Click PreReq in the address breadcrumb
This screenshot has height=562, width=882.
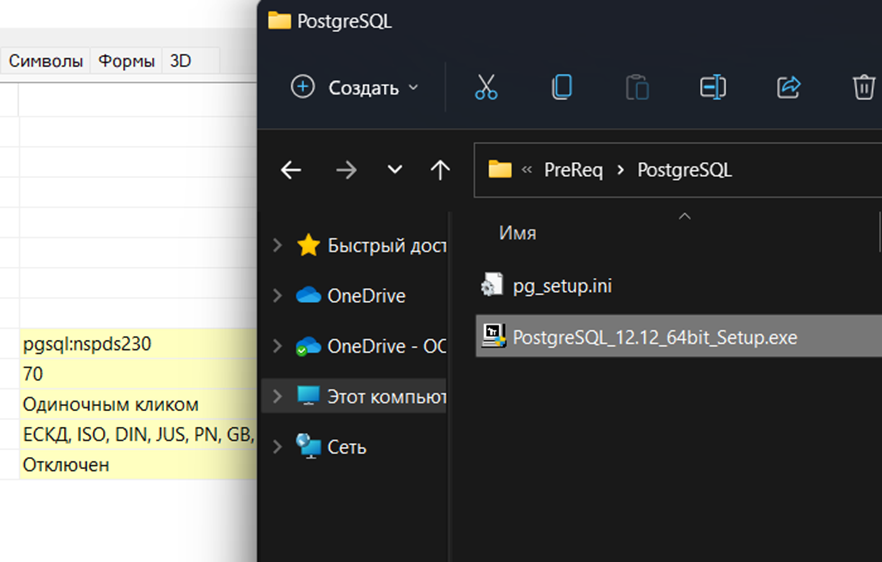tap(573, 170)
